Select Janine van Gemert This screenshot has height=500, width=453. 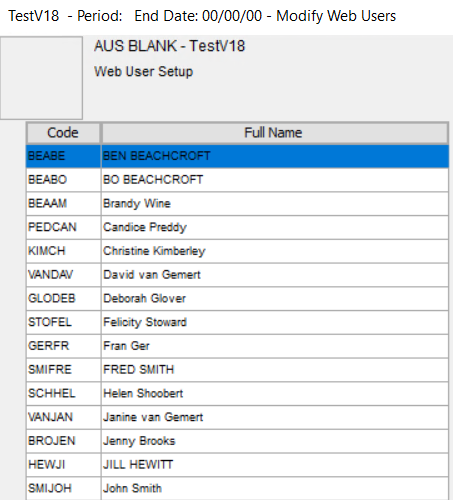pyautogui.click(x=237, y=417)
